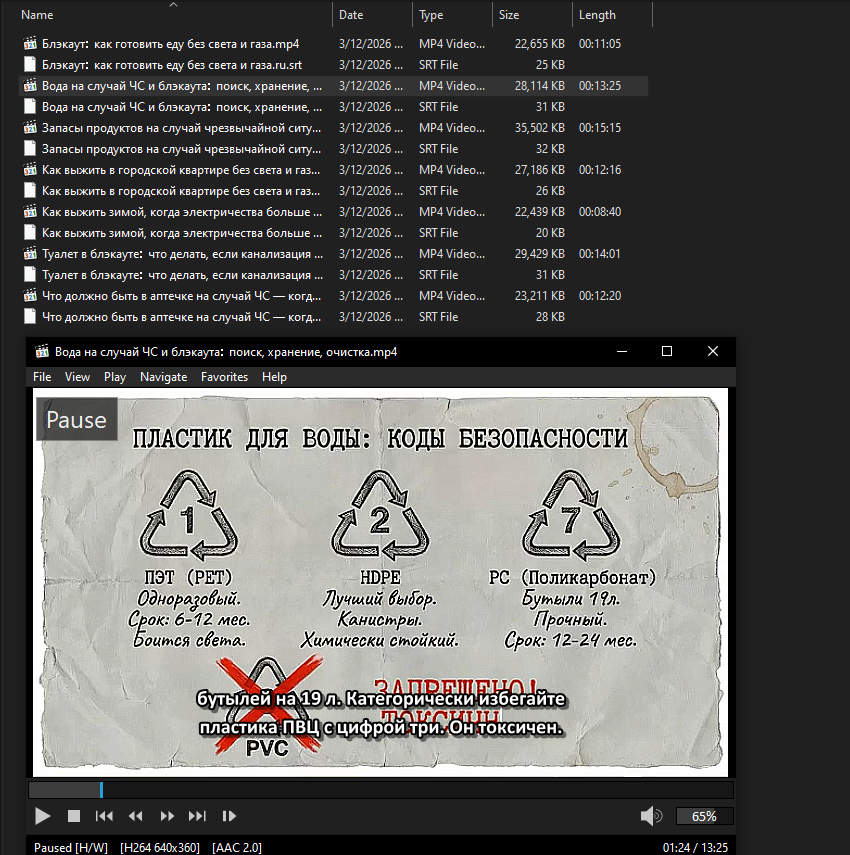Mute audio via the speaker icon

coord(651,816)
